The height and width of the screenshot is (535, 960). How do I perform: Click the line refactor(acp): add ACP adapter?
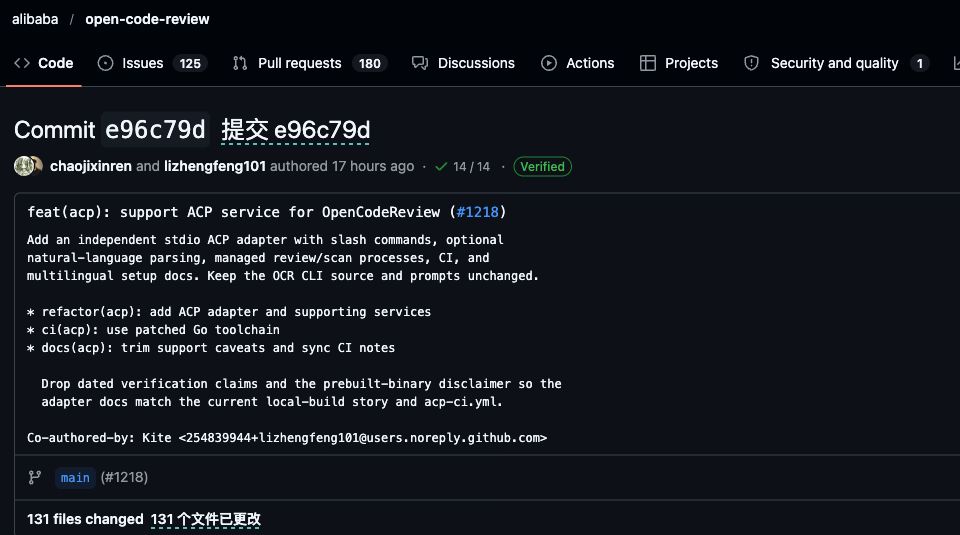[229, 312]
